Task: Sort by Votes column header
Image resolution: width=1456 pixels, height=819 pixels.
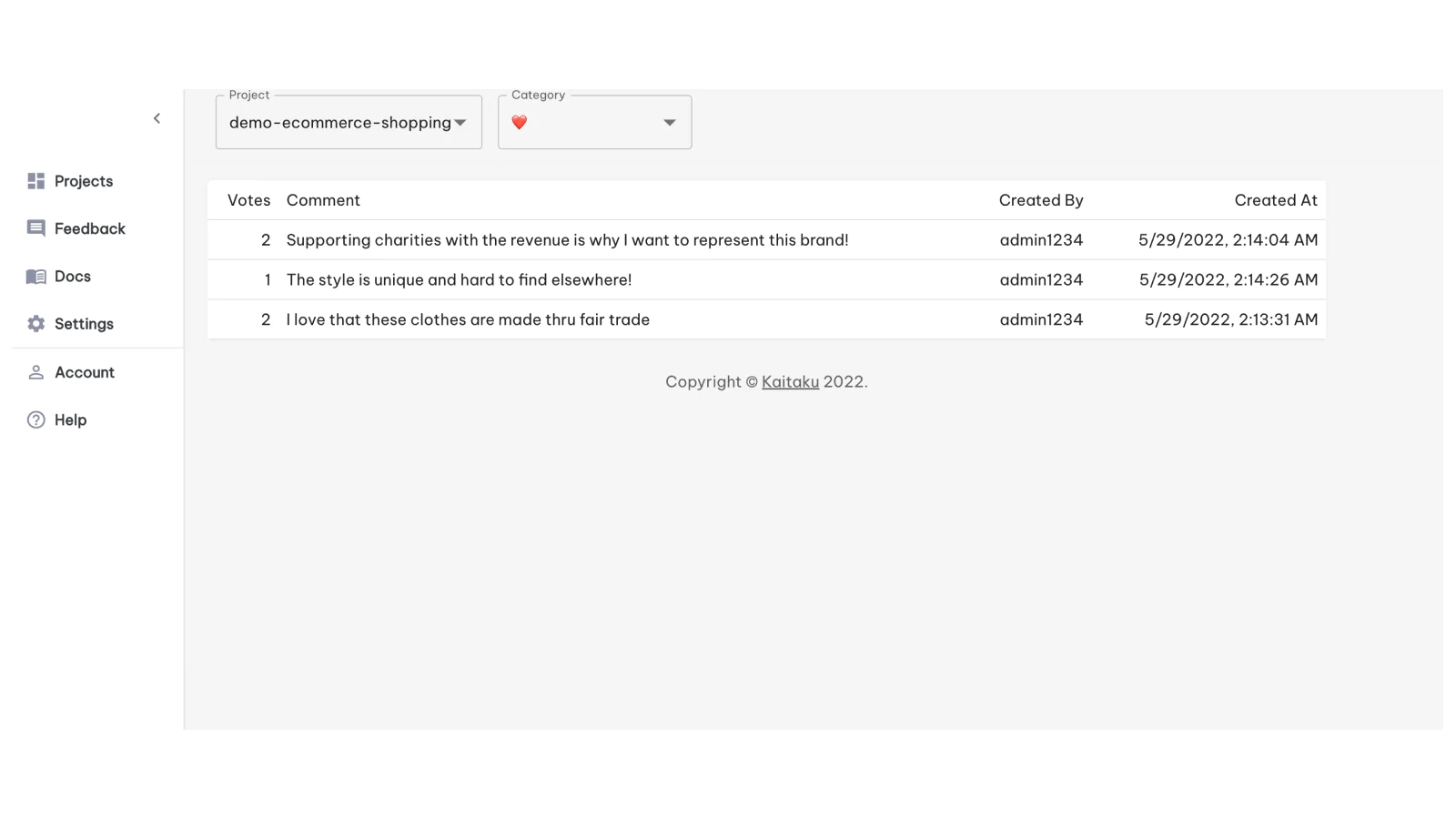Action: (x=248, y=200)
